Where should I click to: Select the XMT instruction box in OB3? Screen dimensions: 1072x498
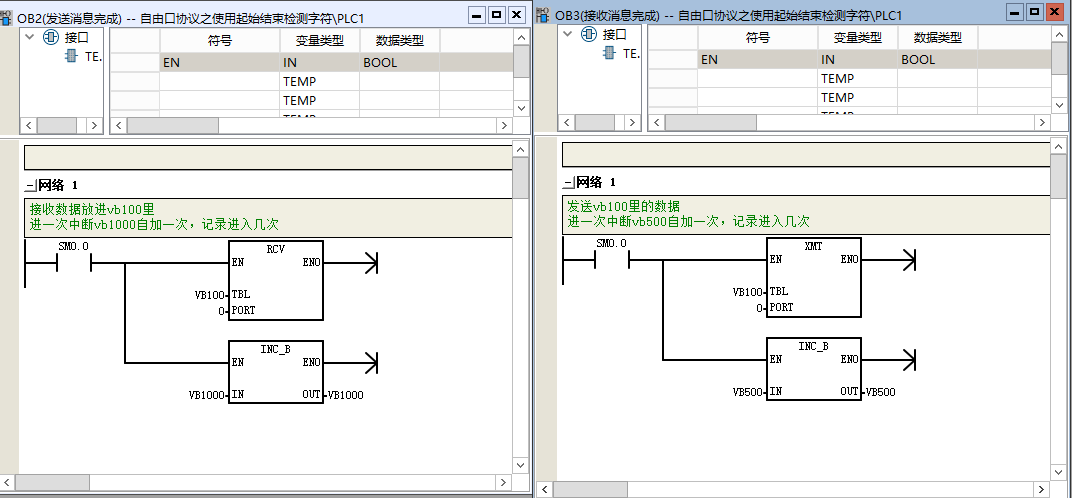tap(814, 277)
